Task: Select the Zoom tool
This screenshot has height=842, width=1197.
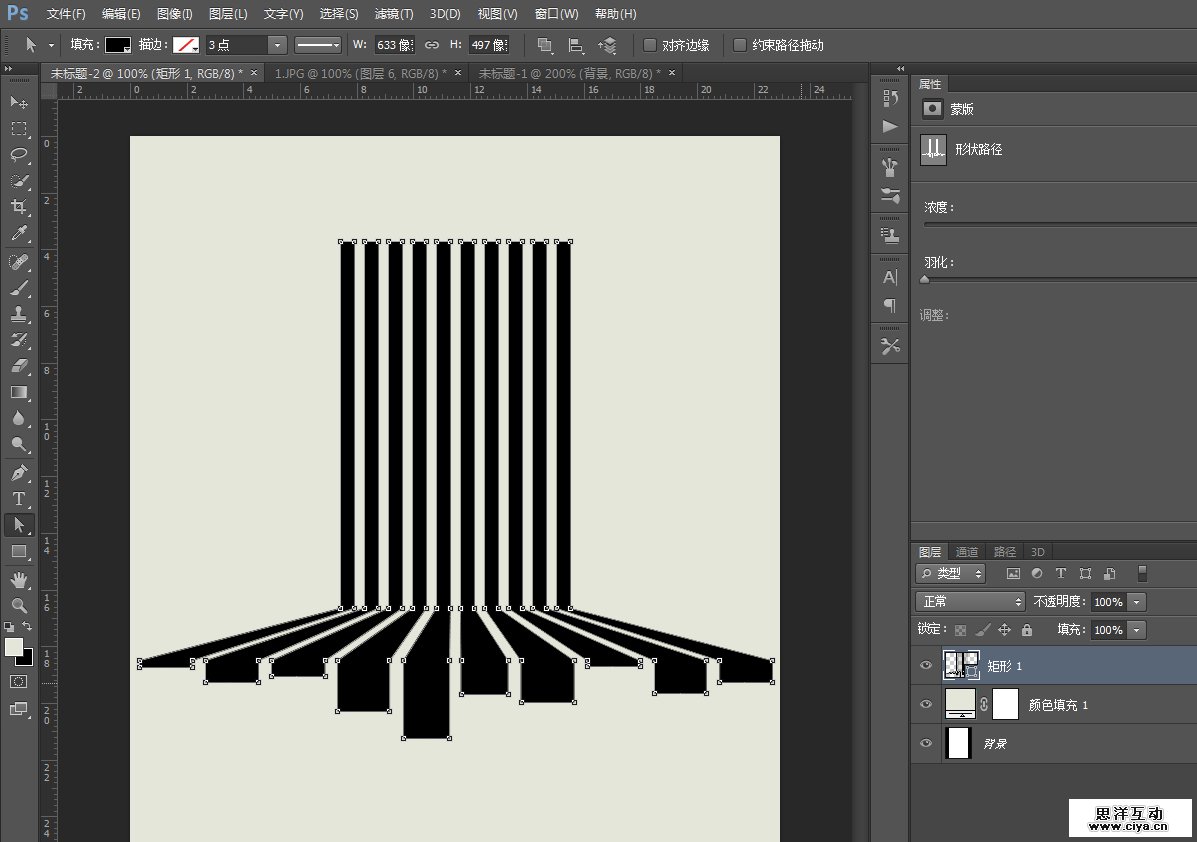Action: pyautogui.click(x=19, y=605)
